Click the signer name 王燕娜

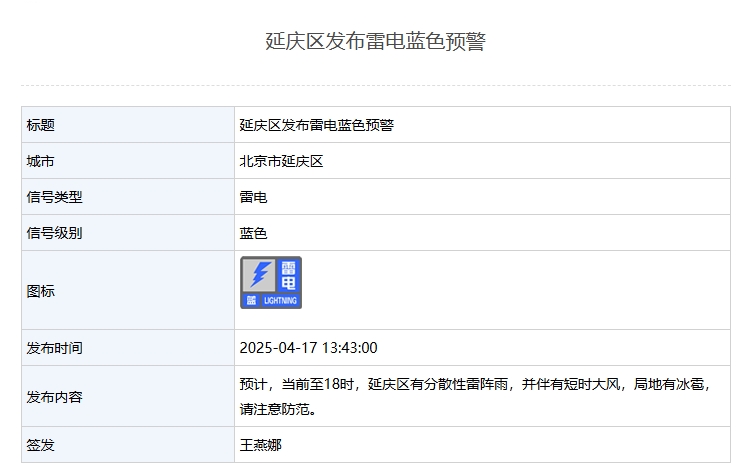click(260, 445)
